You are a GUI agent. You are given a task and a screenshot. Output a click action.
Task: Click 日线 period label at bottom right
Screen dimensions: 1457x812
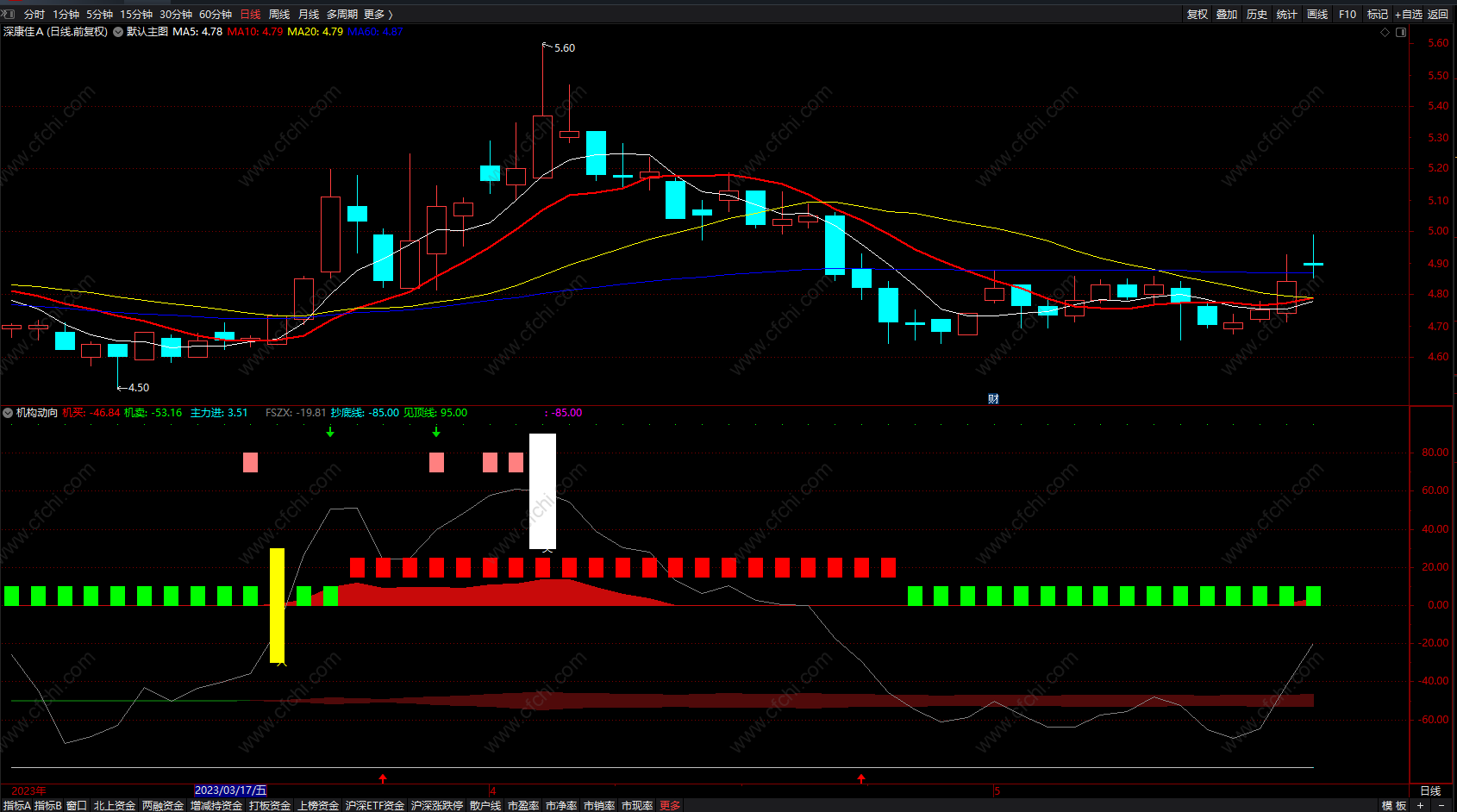[x=1430, y=790]
